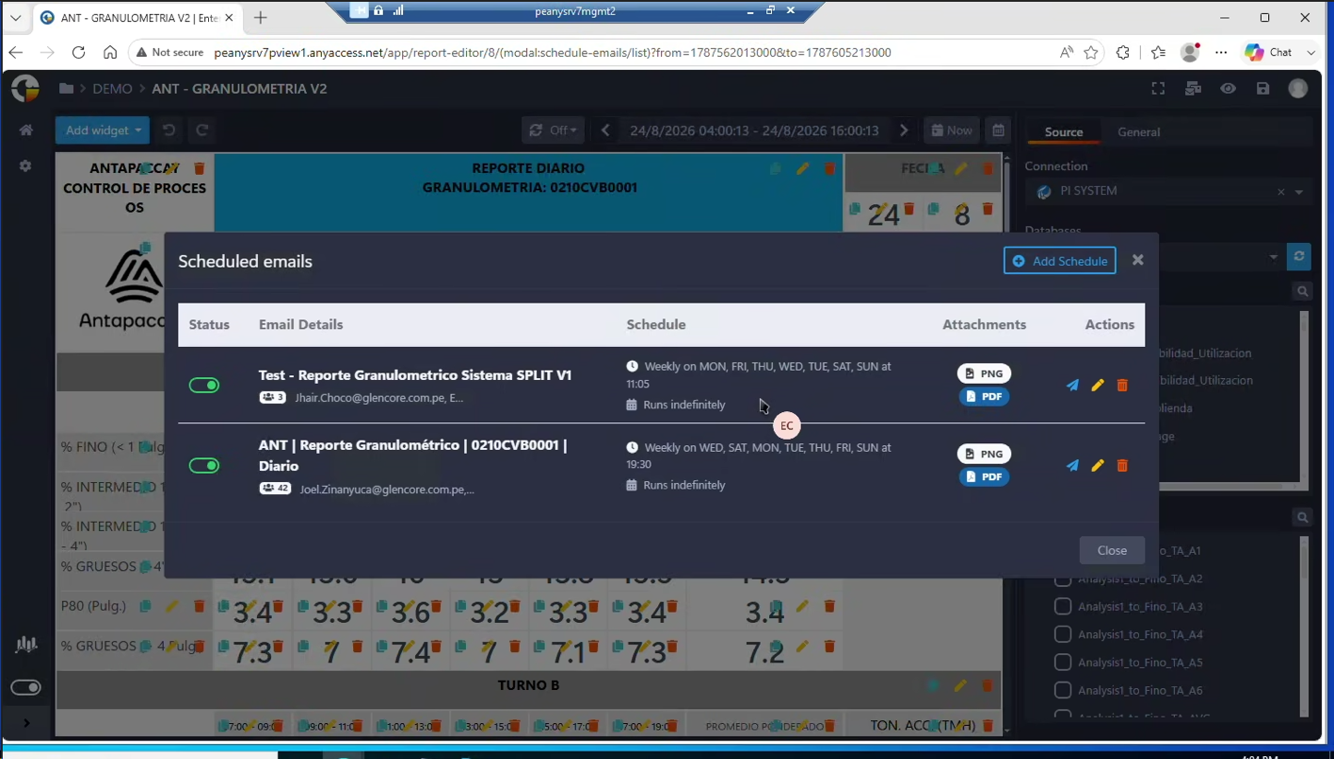The image size is (1334, 759).
Task: Open the Databases dropdown arrow
Action: point(1273,257)
